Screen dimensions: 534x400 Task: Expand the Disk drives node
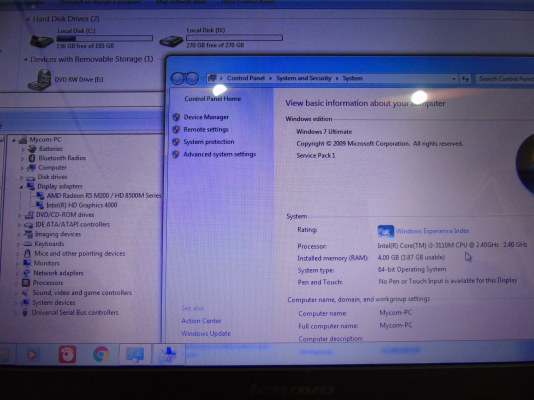point(22,177)
